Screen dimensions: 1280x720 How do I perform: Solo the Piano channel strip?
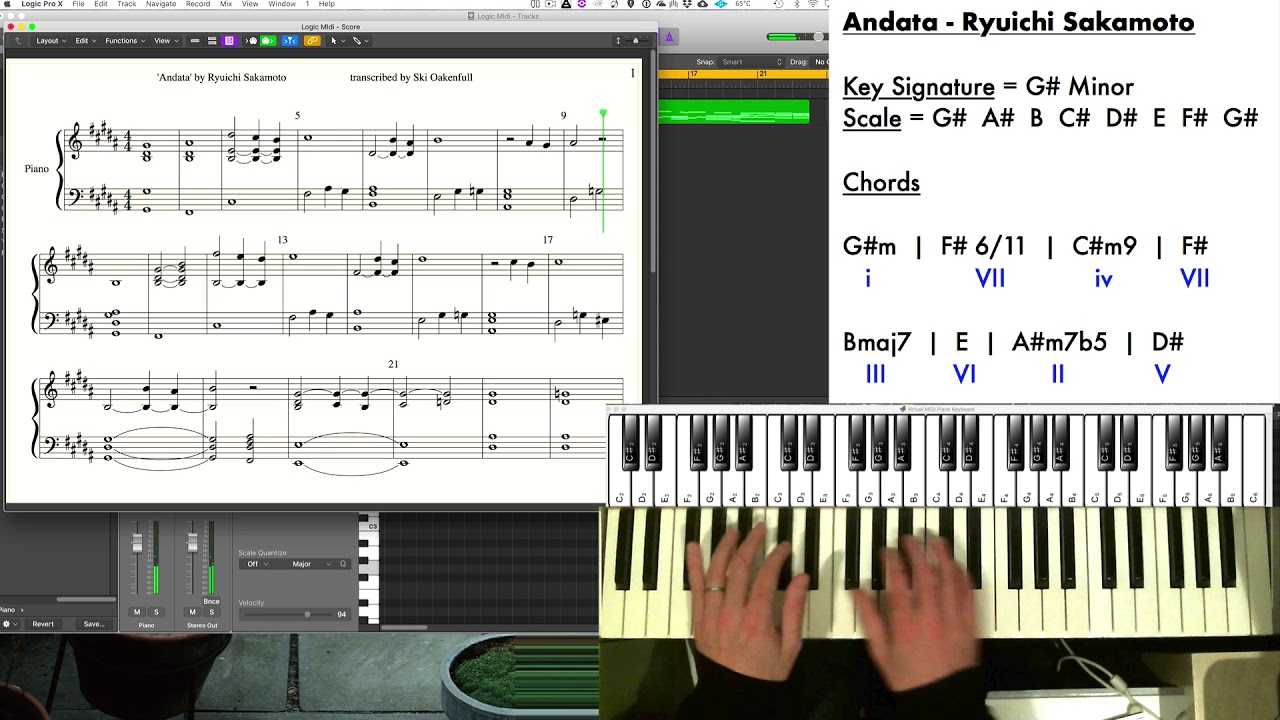[155, 612]
